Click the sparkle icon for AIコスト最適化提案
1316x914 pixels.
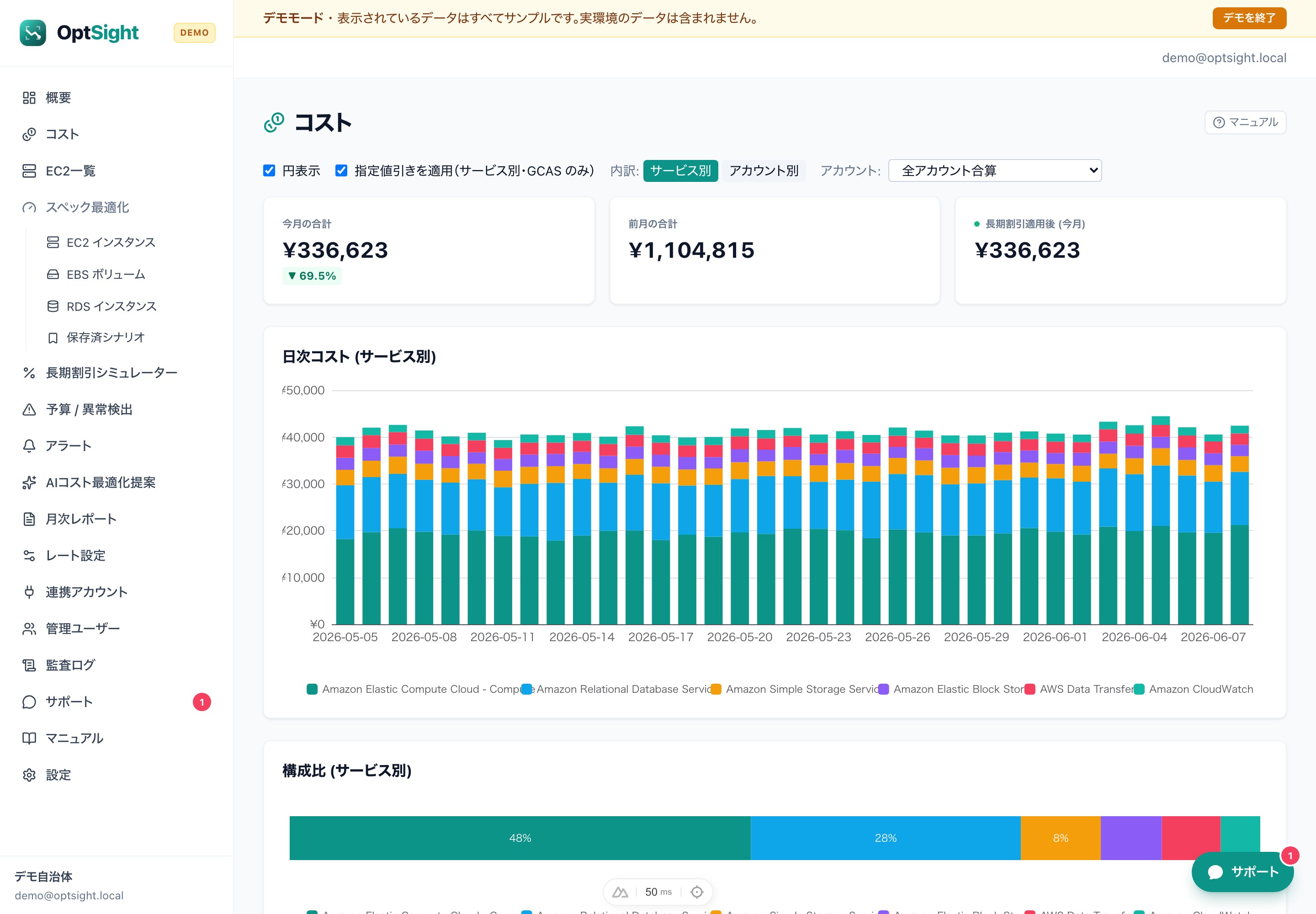(x=29, y=483)
